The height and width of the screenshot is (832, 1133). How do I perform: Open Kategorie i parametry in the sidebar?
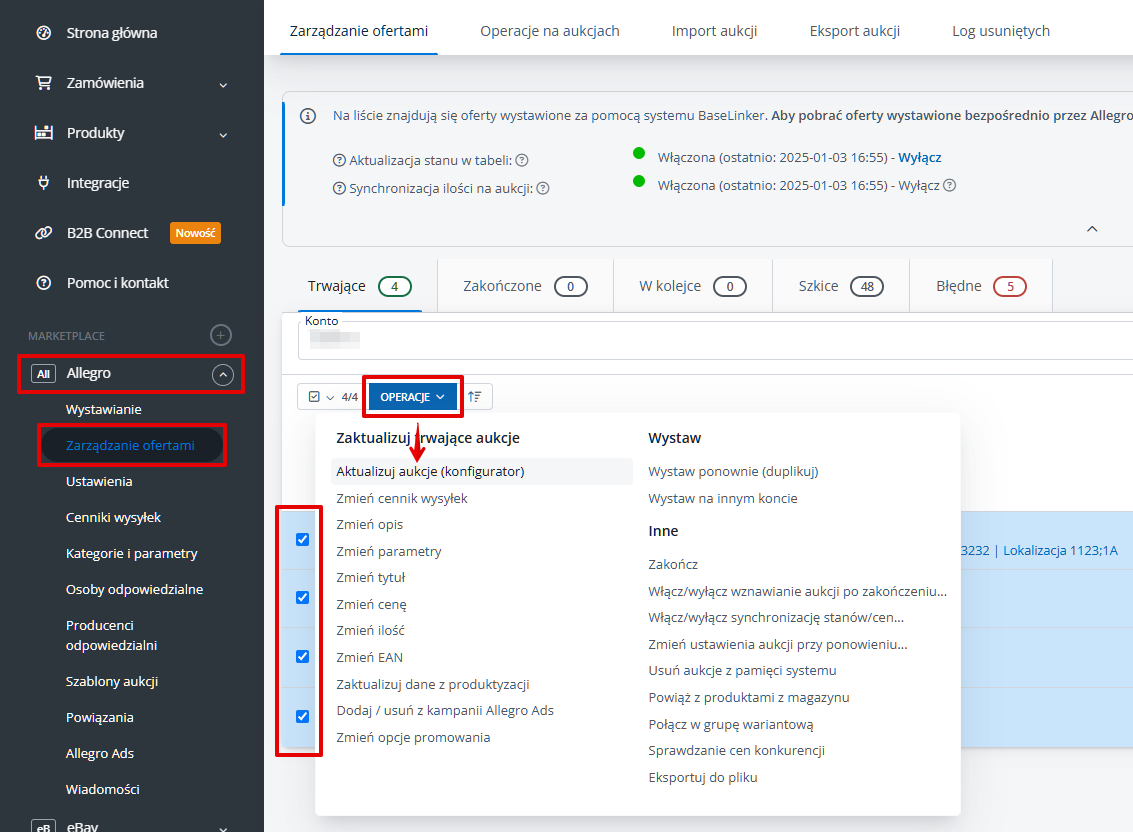pyautogui.click(x=132, y=554)
